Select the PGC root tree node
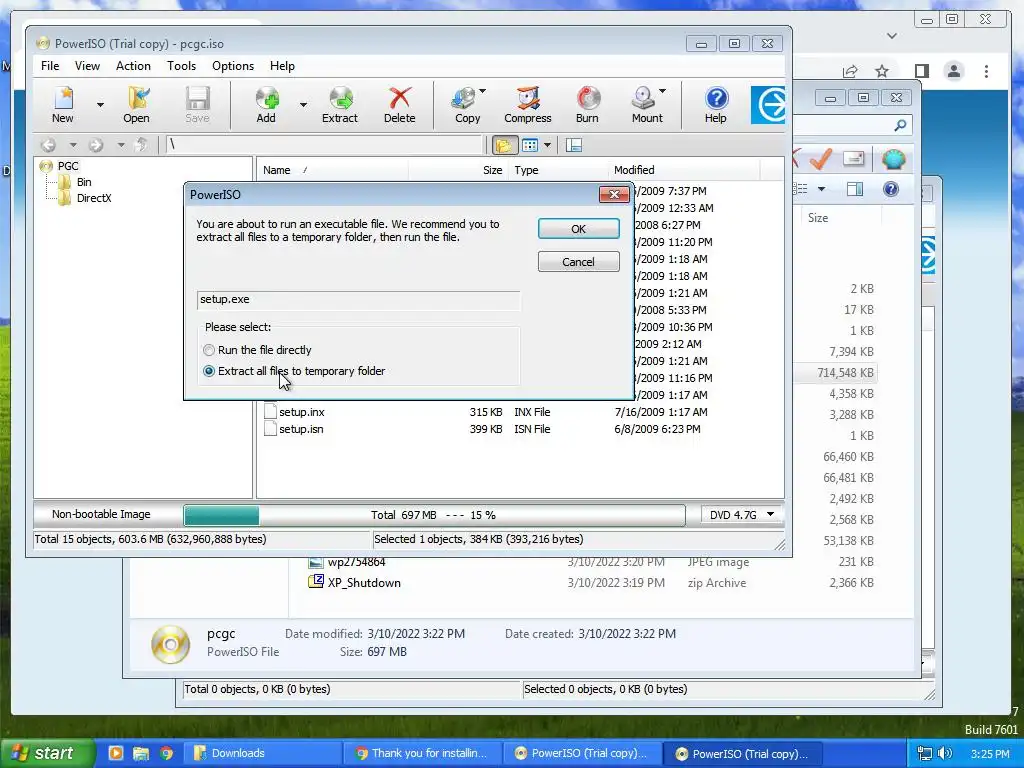This screenshot has height=768, width=1024. pos(68,166)
